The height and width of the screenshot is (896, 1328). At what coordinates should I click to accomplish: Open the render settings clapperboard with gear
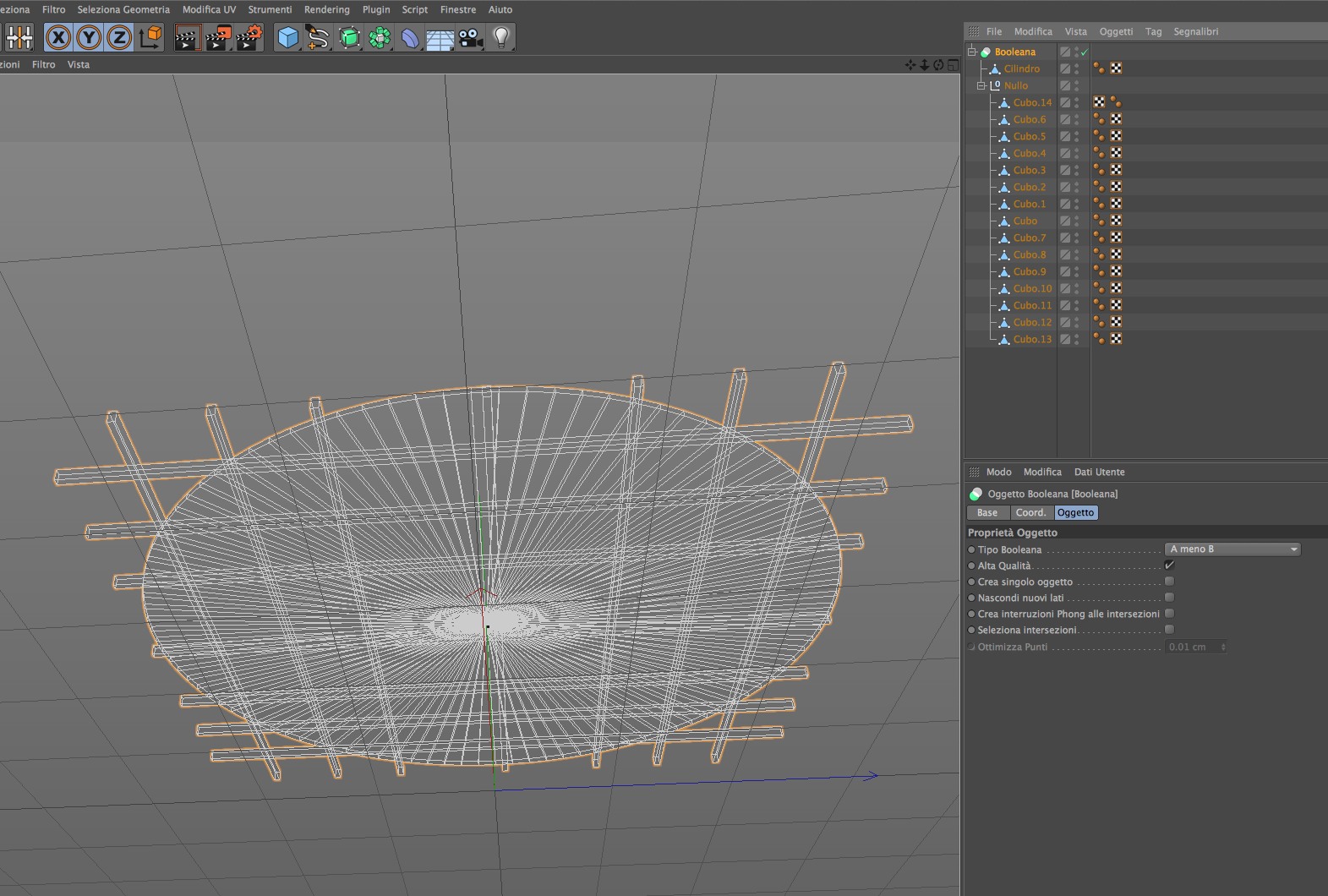(249, 37)
